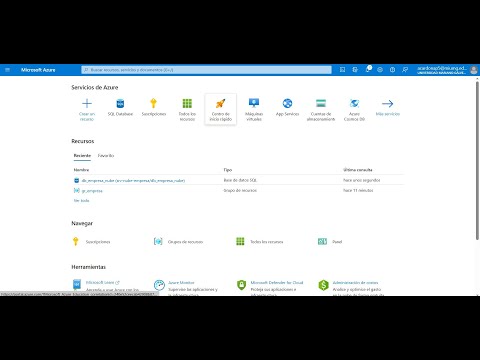480x360 pixels.
Task: Focus the Buscar recursos search bar
Action: (x=206, y=70)
